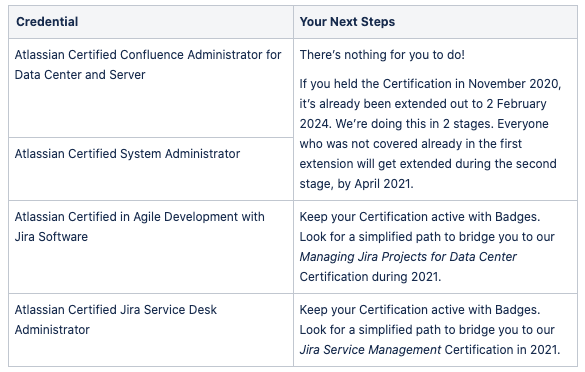Select "Atlassian Certified Confluence Administrator" cell text
Viewport: 585px width, 372px height.
click(148, 65)
